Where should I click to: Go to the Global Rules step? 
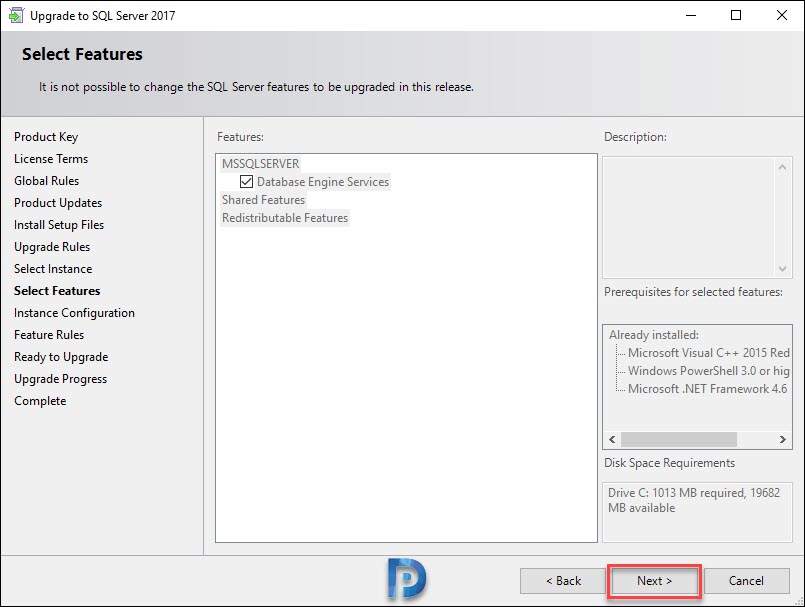(47, 181)
